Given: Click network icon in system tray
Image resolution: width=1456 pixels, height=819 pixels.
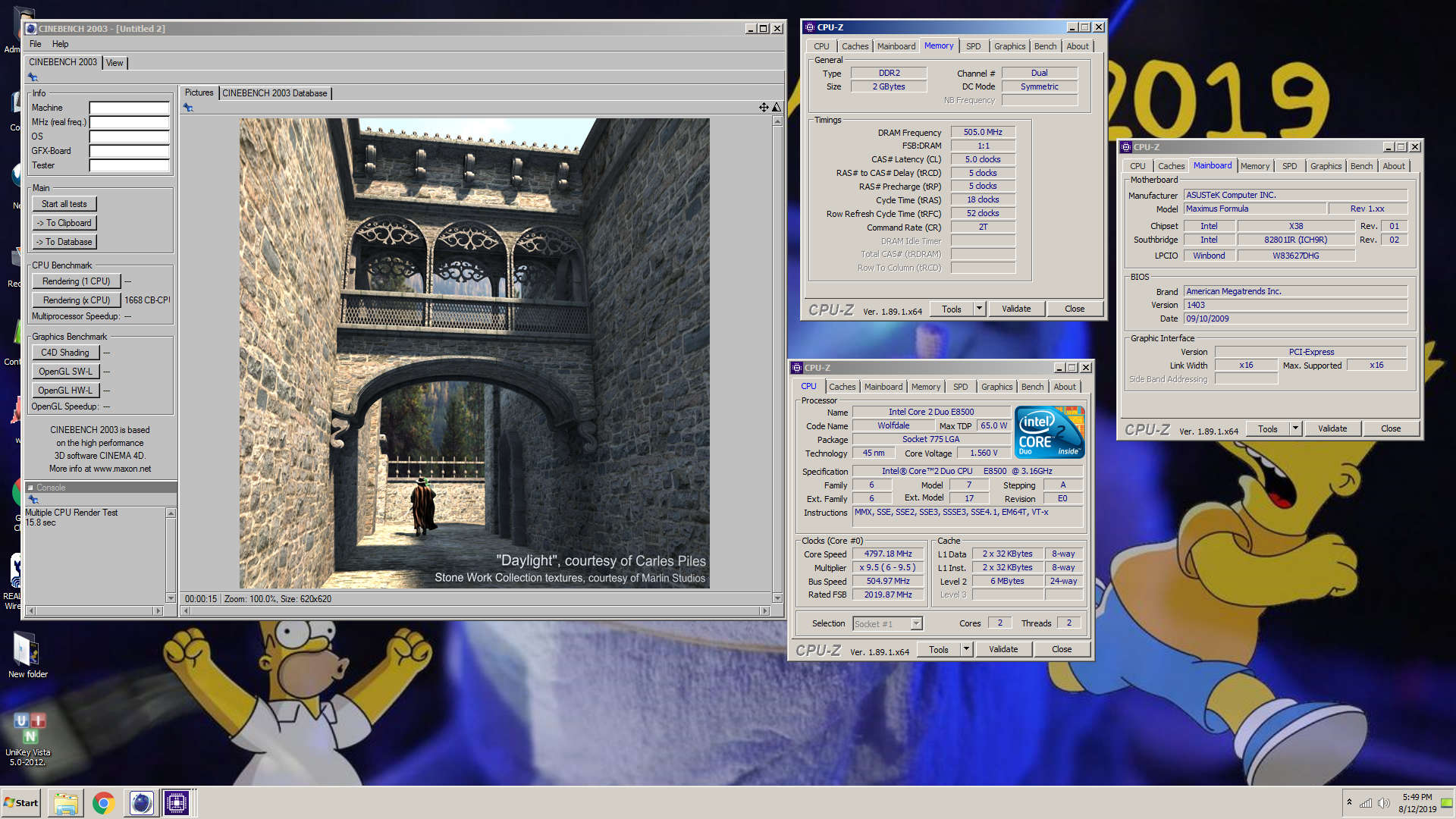Looking at the screenshot, I should 1366,803.
